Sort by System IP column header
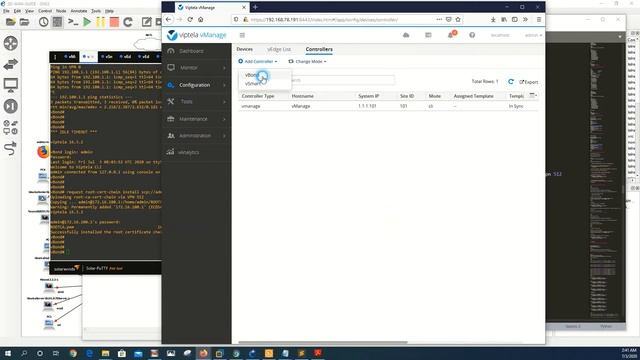This screenshot has height=360, width=640. tap(369, 96)
